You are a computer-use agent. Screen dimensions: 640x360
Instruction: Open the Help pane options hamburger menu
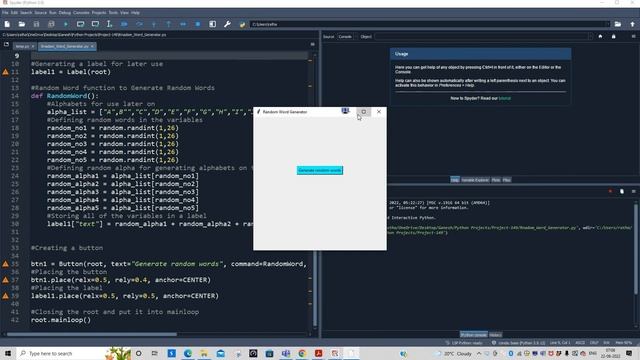[633, 36]
